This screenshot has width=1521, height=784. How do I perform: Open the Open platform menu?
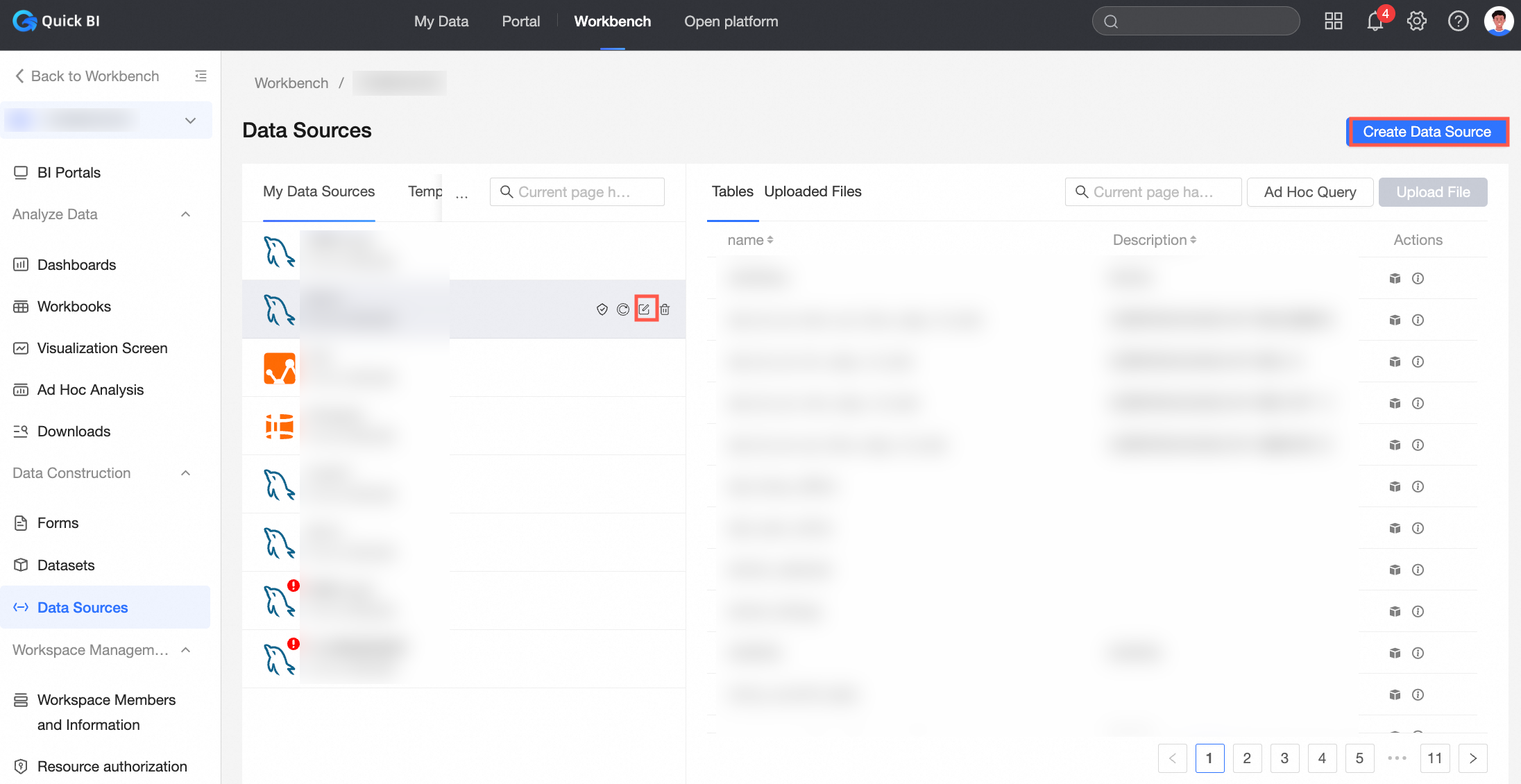[x=731, y=22]
